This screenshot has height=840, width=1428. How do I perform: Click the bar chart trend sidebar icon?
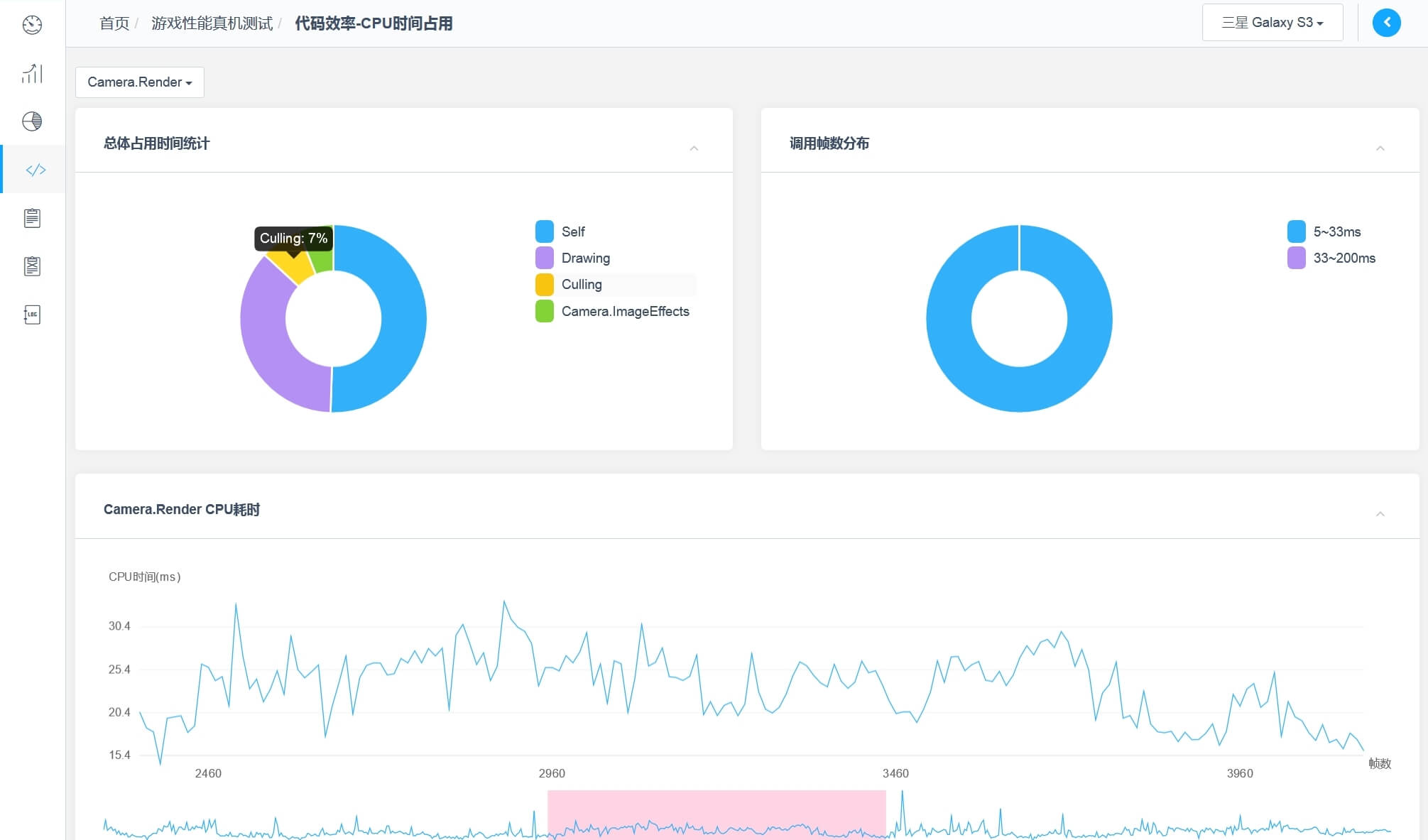tap(32, 73)
